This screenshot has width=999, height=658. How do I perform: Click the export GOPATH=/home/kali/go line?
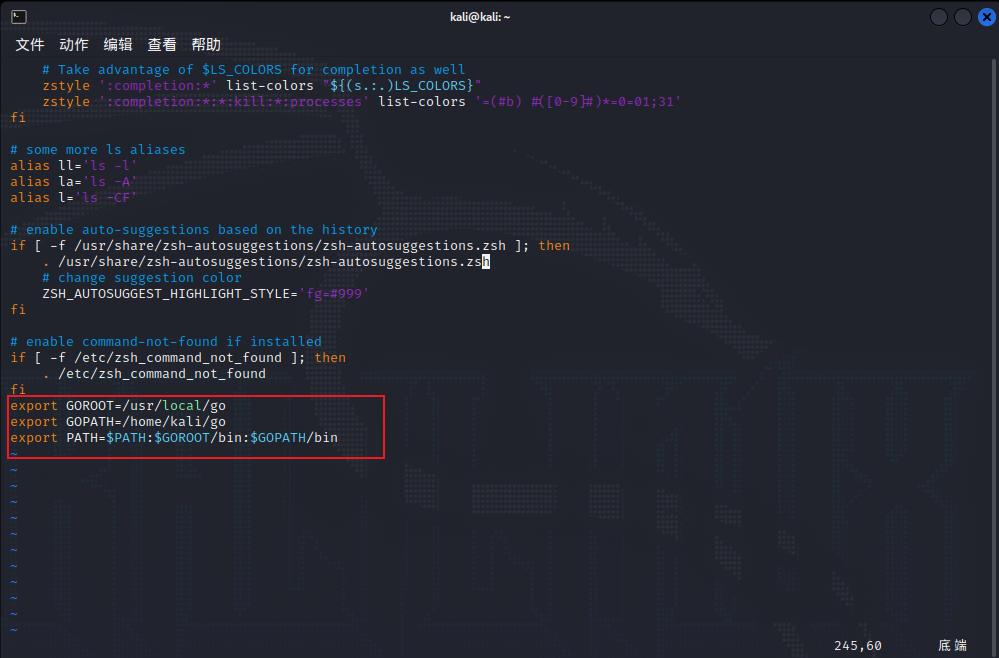[x=117, y=421]
